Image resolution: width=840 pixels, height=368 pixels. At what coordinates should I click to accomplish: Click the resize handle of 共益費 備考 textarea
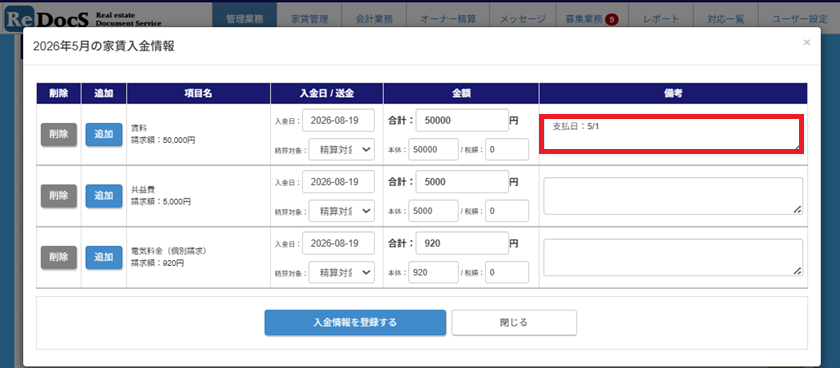tap(798, 210)
